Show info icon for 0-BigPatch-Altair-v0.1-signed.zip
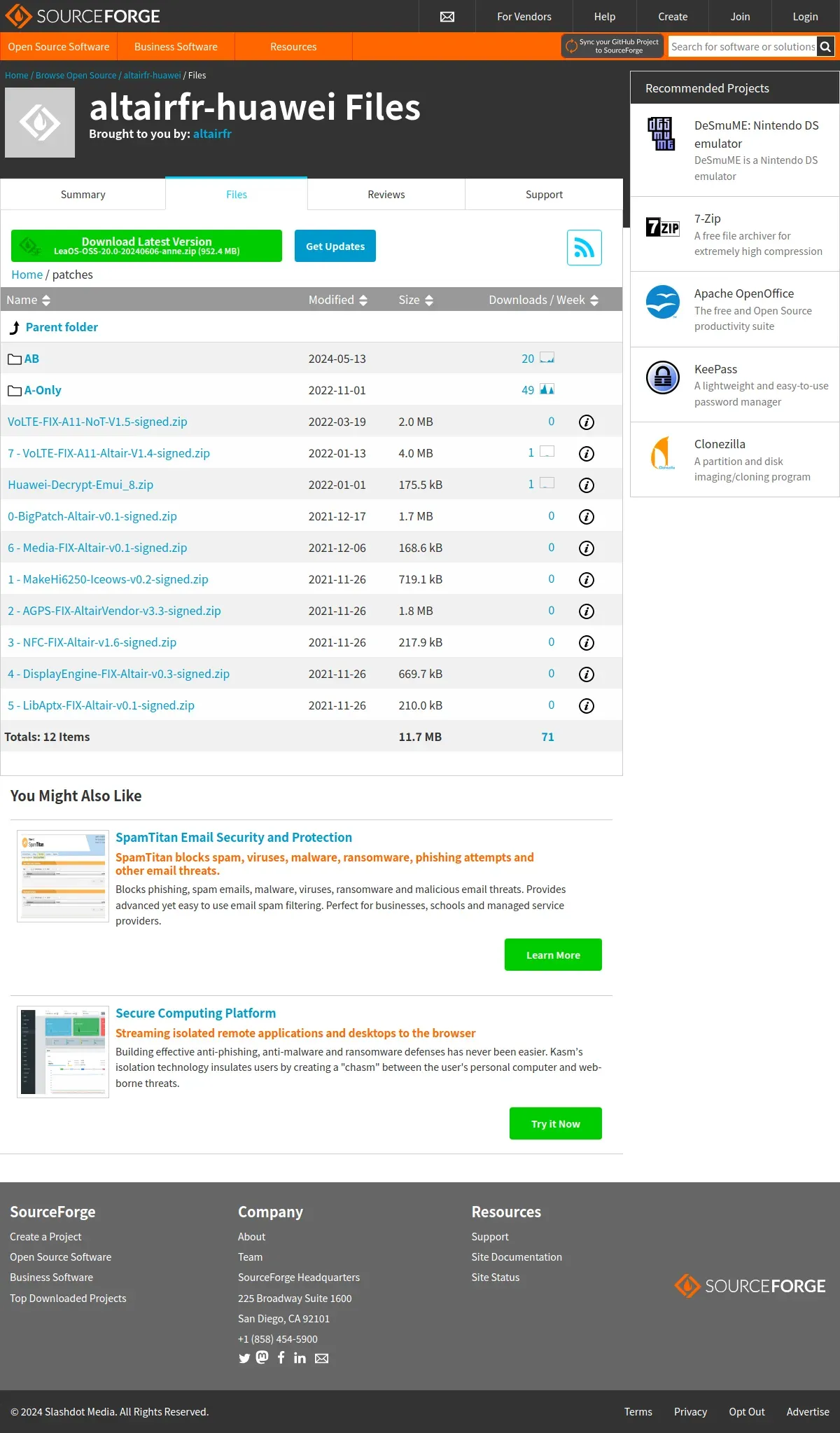The image size is (840, 1433). point(587,517)
